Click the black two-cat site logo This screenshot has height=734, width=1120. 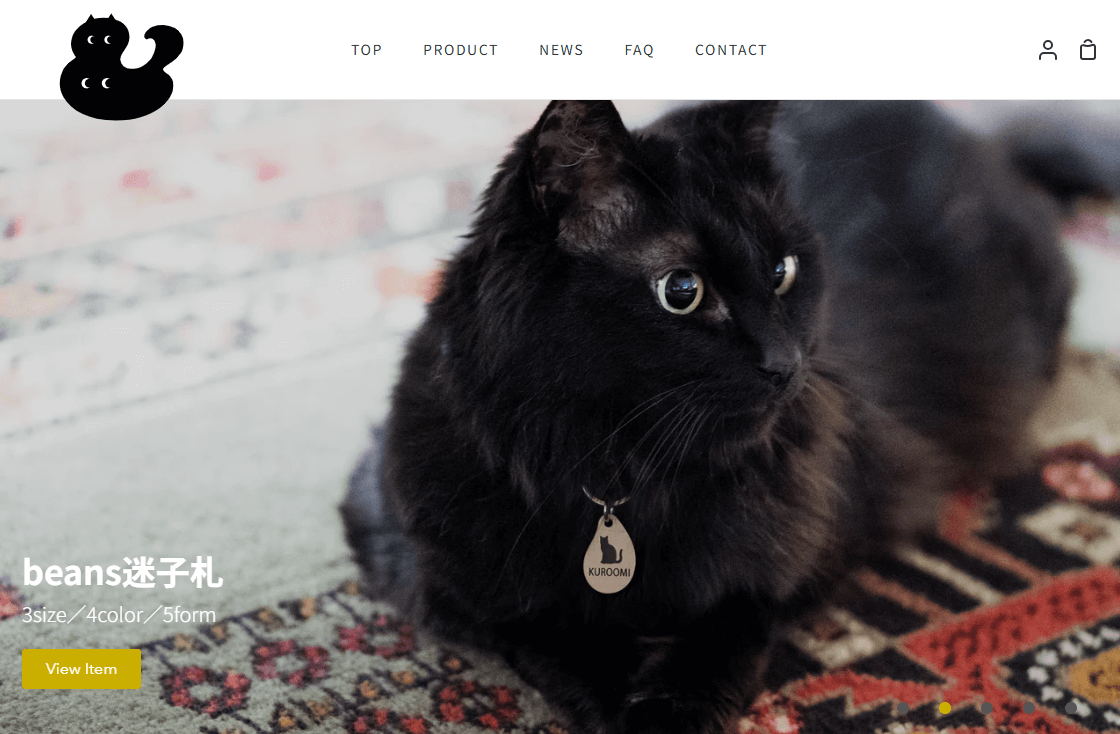click(x=121, y=67)
